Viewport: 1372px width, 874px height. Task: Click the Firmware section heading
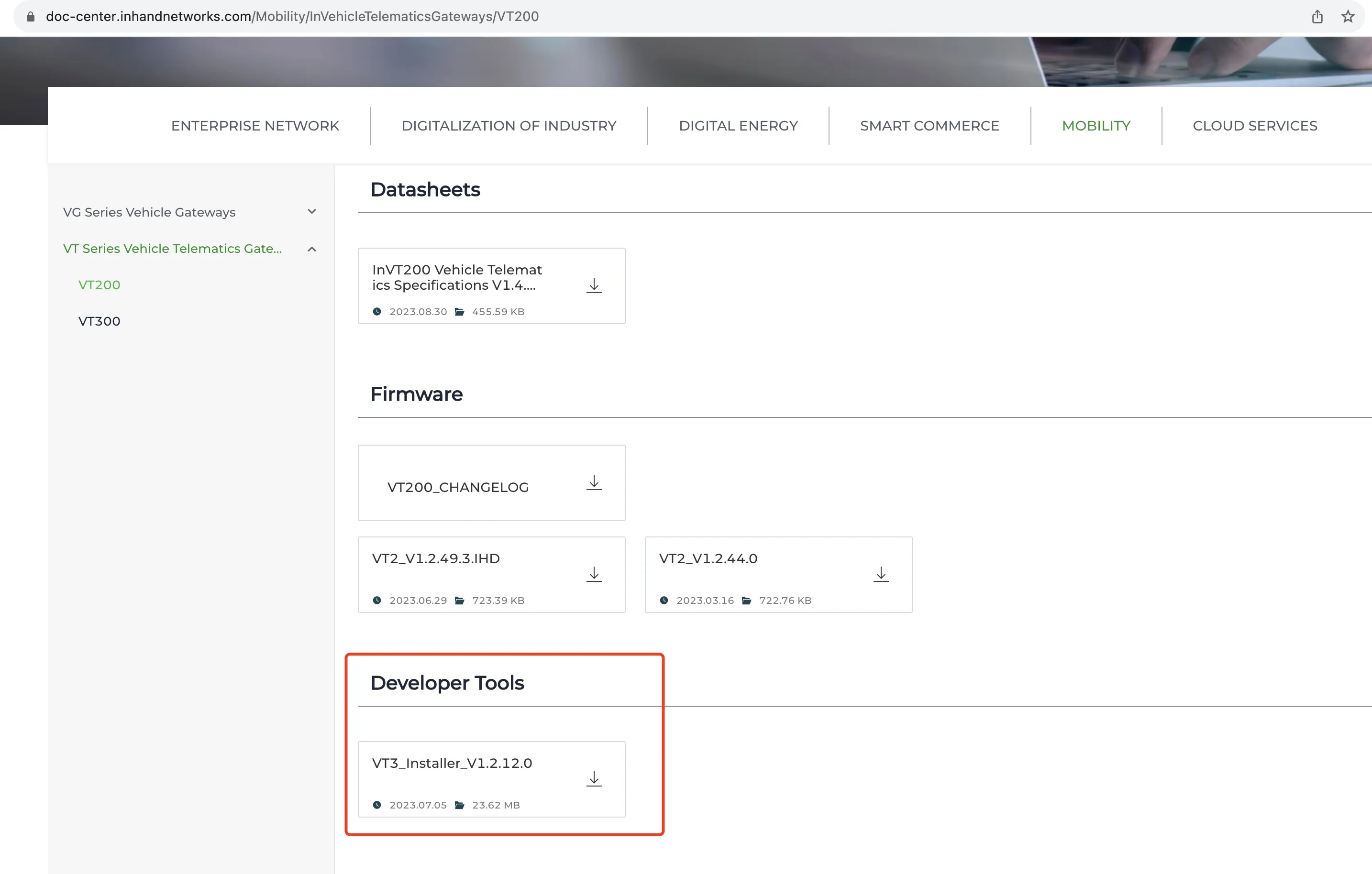(x=417, y=394)
